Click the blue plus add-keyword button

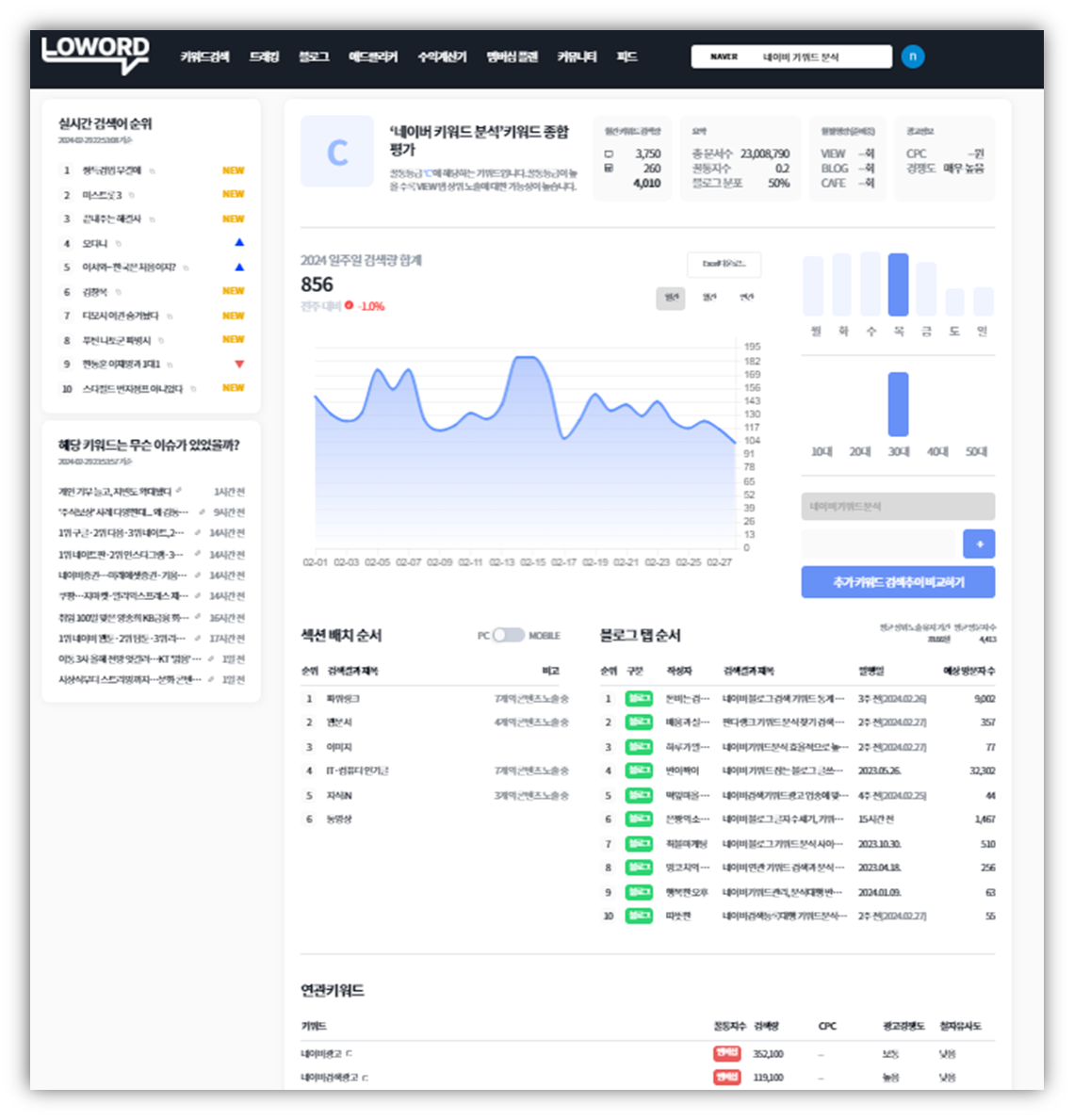(x=979, y=544)
